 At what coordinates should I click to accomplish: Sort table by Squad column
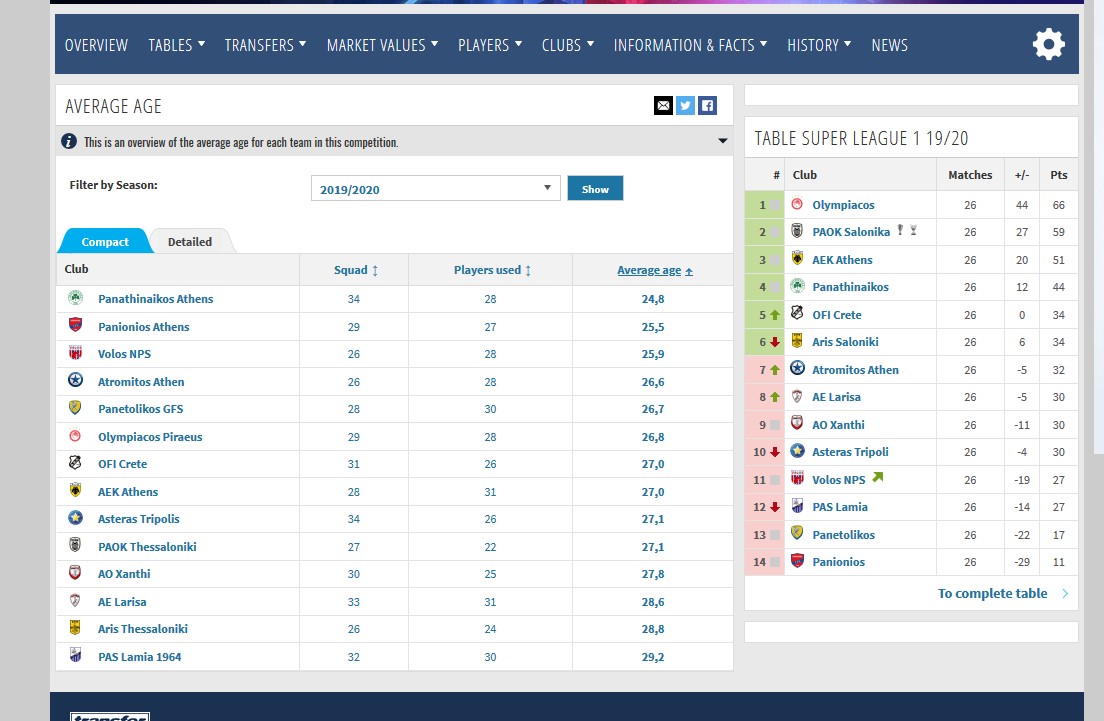[x=356, y=270]
